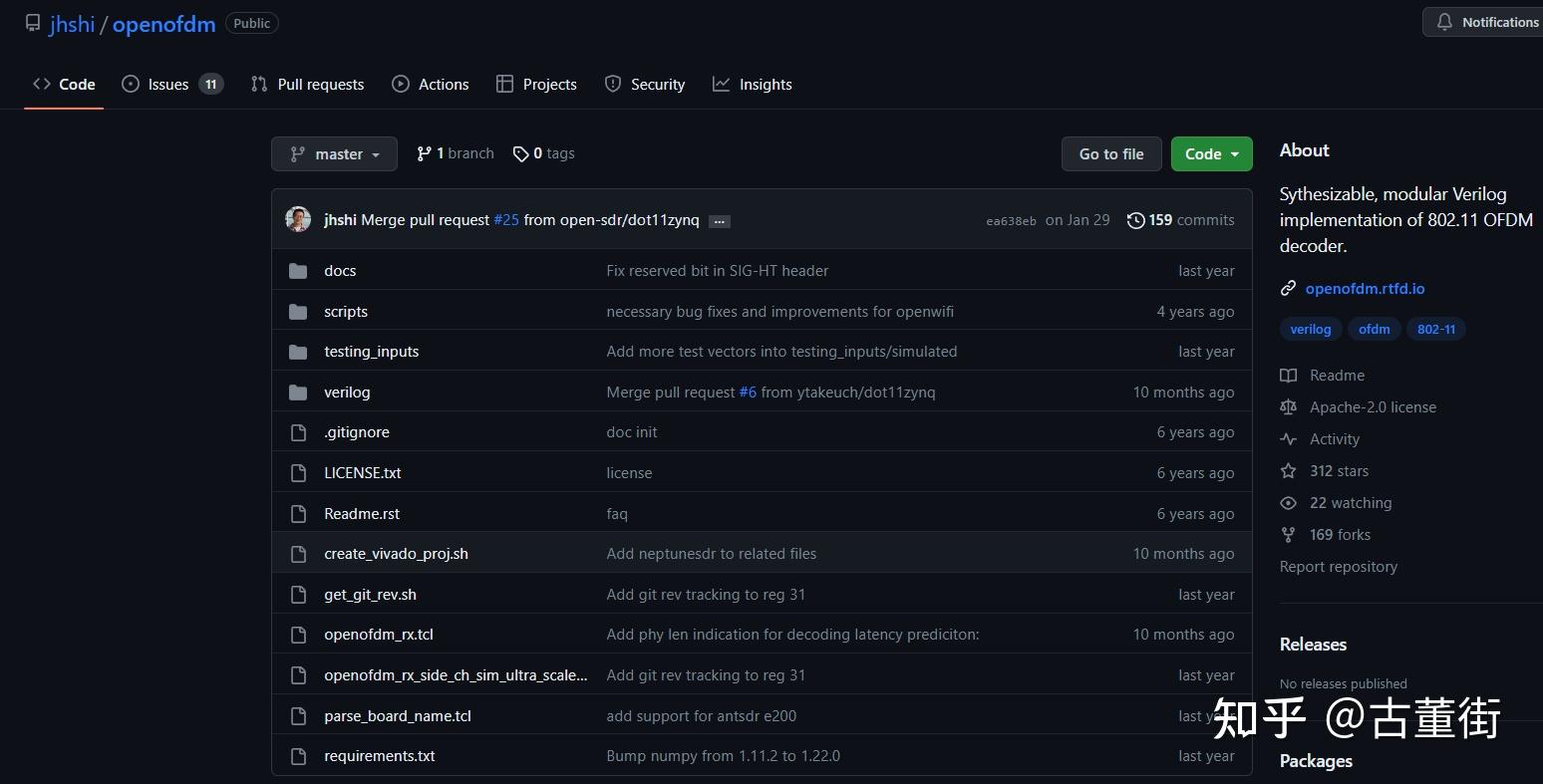Click the commit history clock icon
The image size is (1543, 784).
pos(1135,220)
